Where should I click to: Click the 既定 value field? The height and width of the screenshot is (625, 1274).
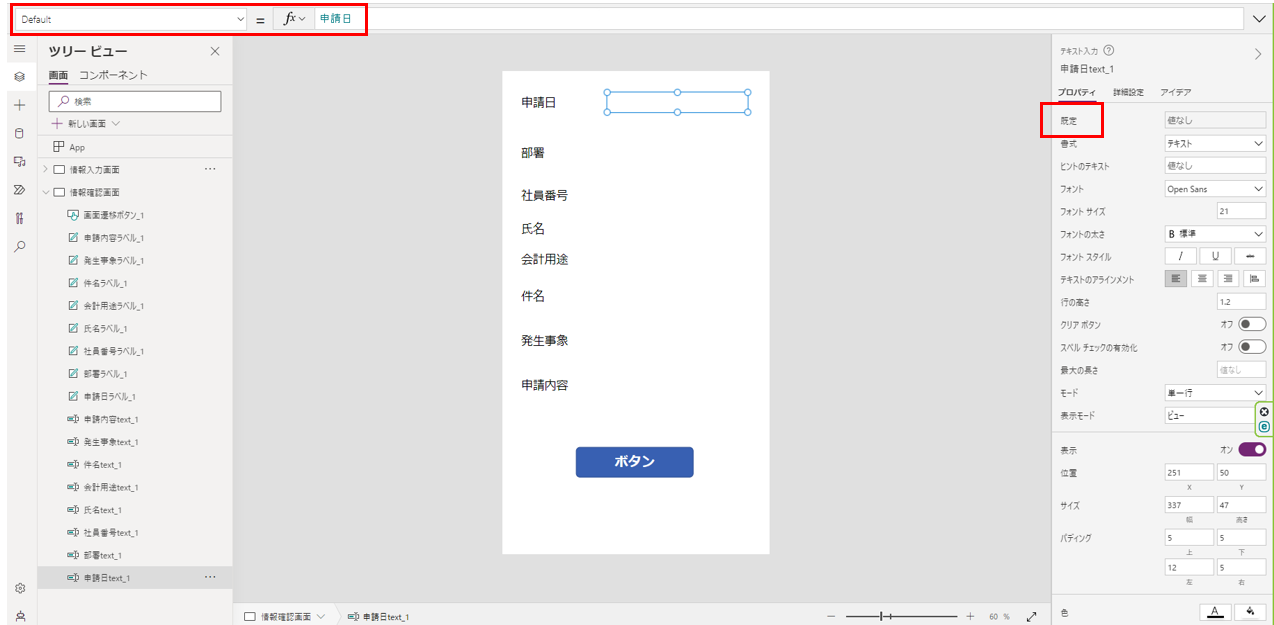pyautogui.click(x=1215, y=120)
